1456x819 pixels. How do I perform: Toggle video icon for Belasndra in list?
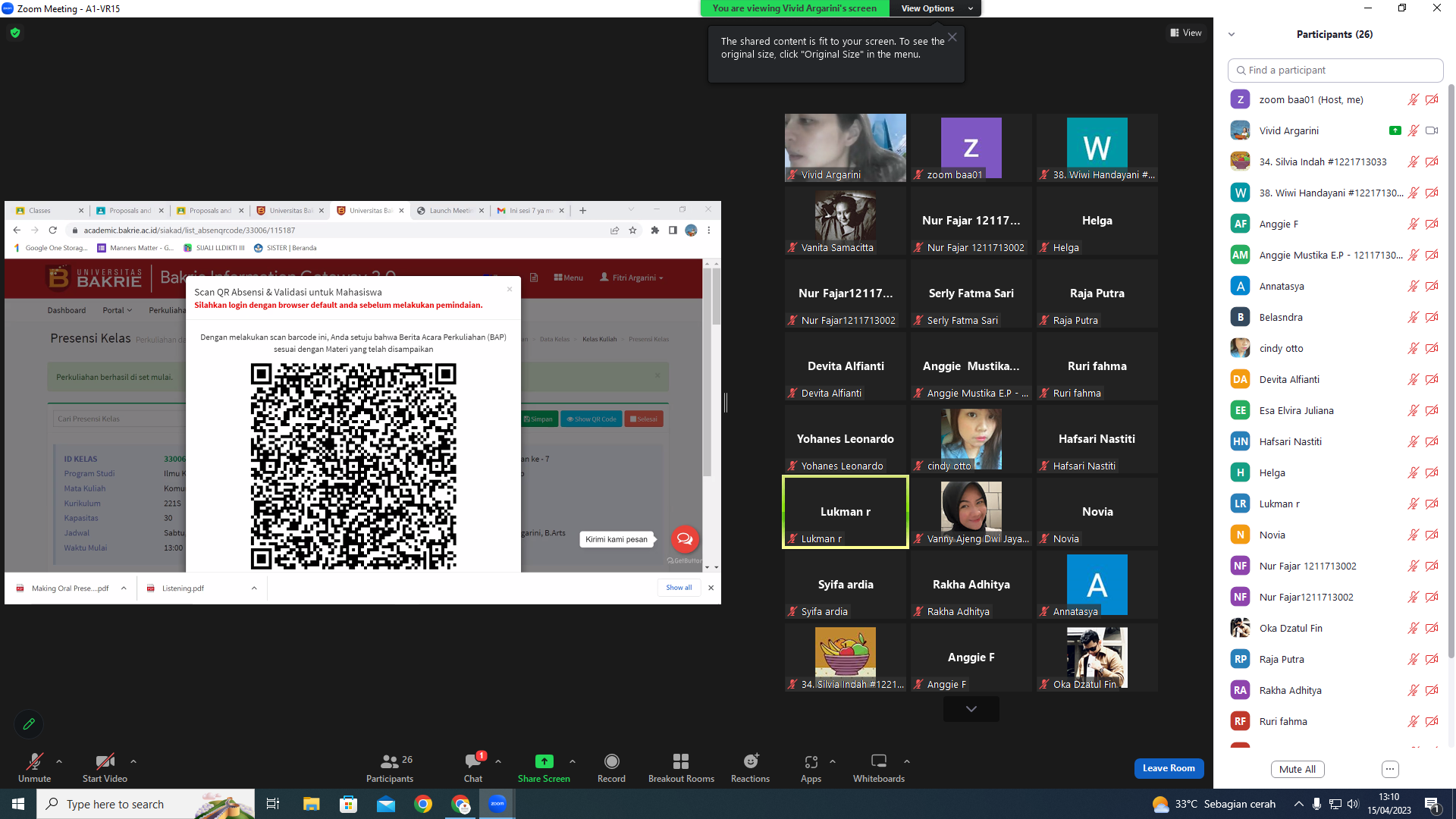pyautogui.click(x=1432, y=317)
